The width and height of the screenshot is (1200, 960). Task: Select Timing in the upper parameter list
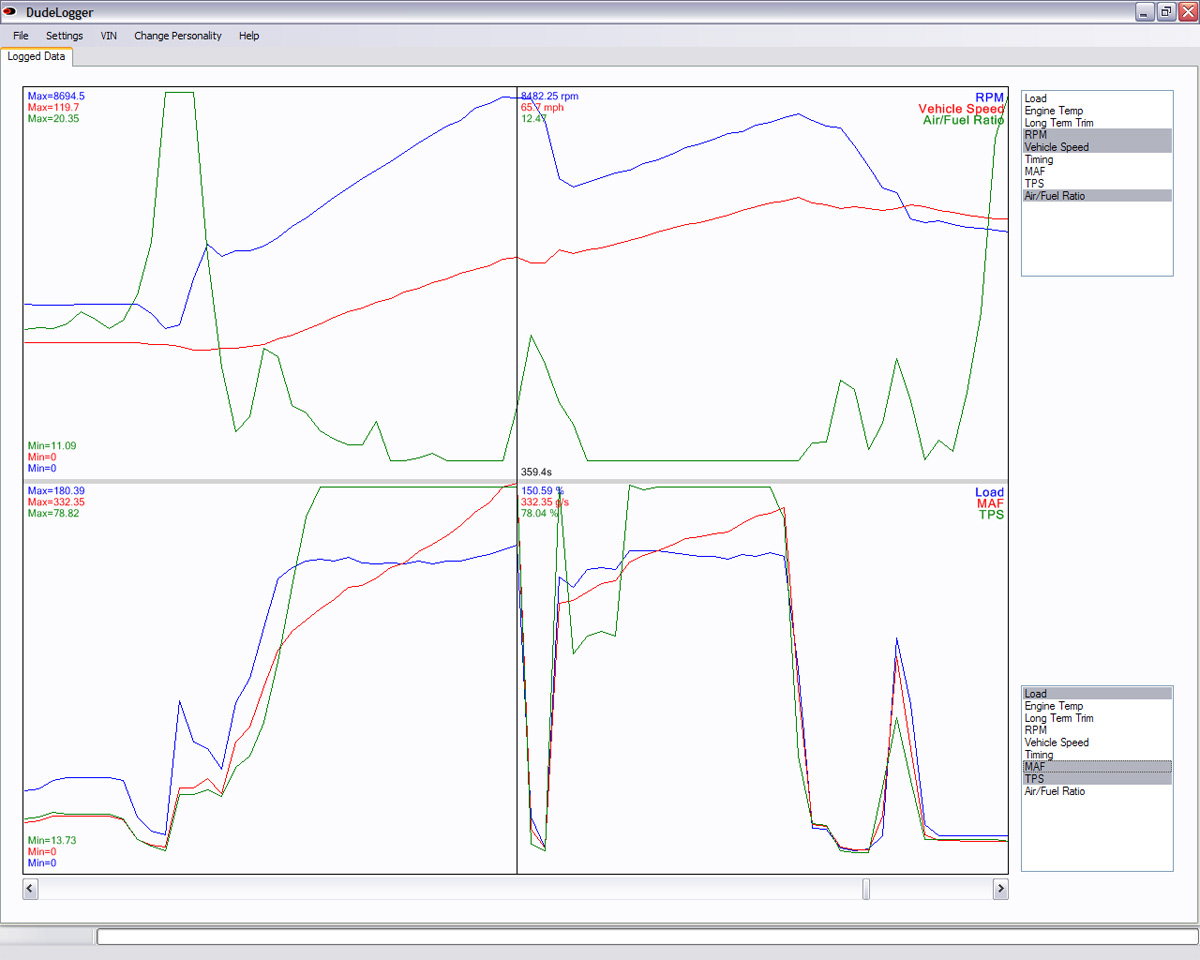coord(1097,159)
